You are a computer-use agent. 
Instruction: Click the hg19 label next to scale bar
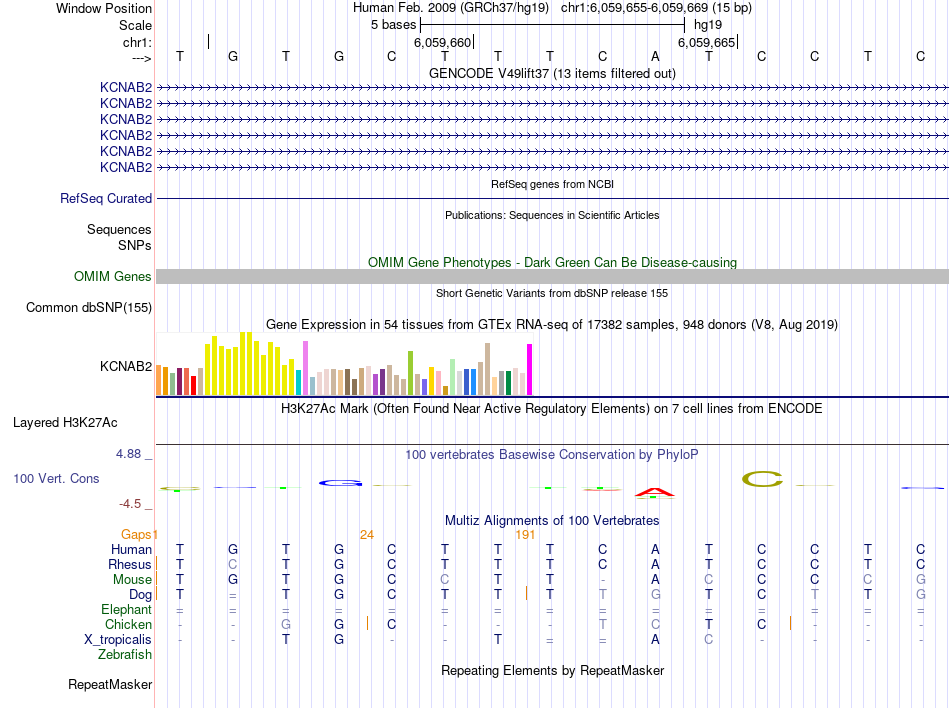coord(708,25)
